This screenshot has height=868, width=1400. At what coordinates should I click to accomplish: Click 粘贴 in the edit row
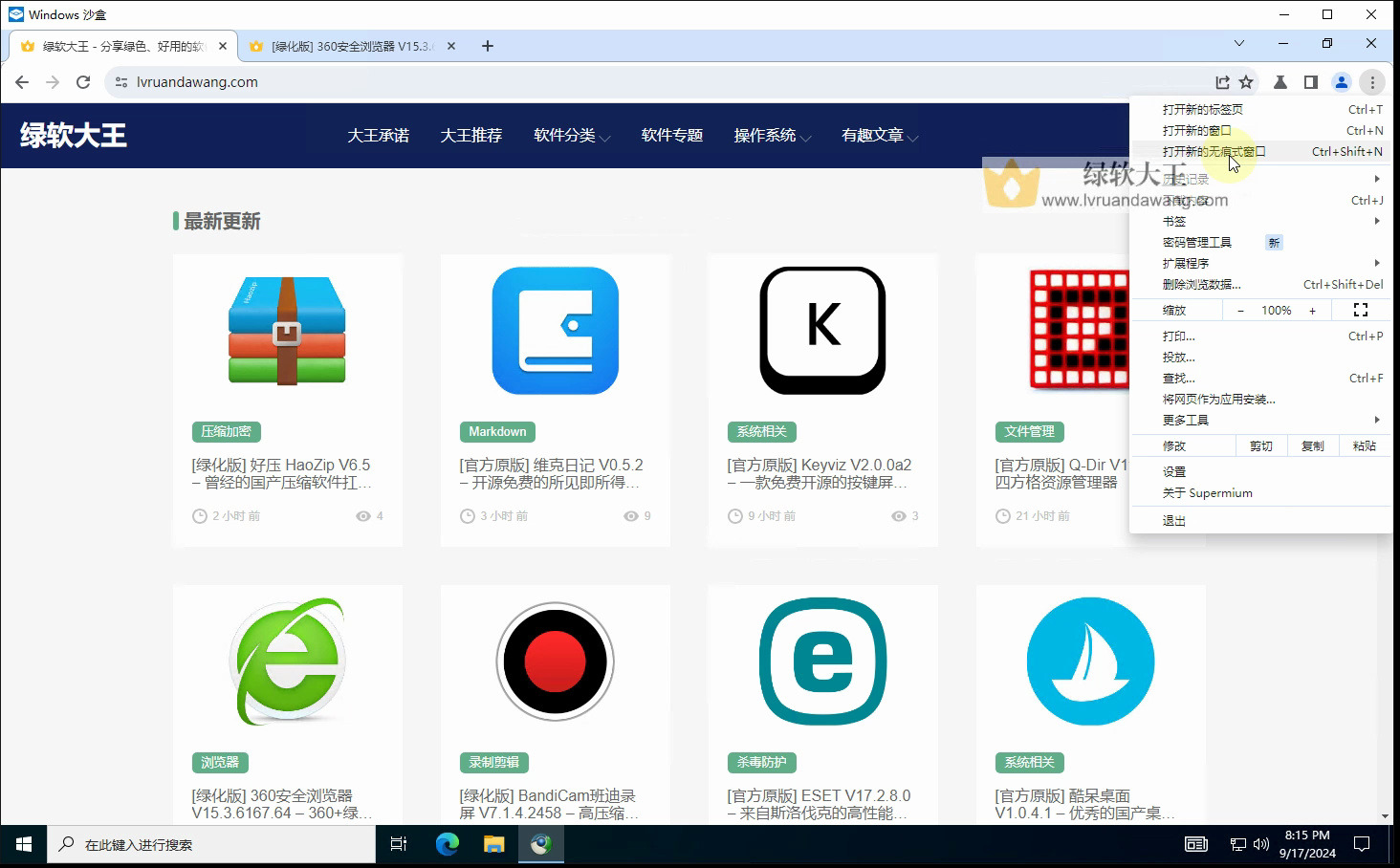click(1364, 445)
